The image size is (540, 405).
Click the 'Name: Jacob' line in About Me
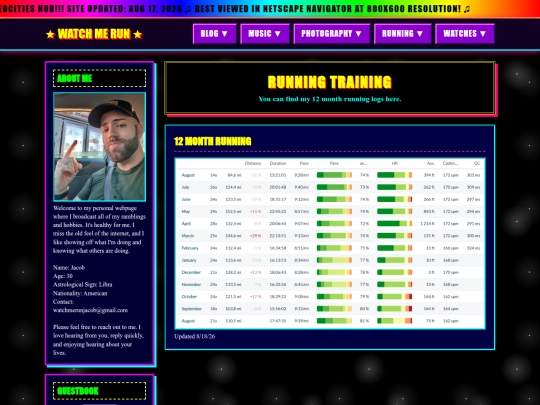[x=69, y=268]
